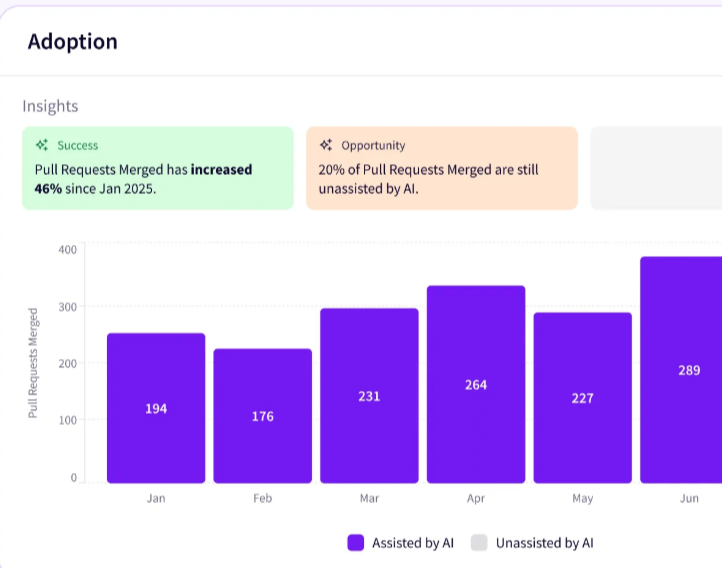
Task: Click the grey placeholder insight card
Action: pos(656,168)
